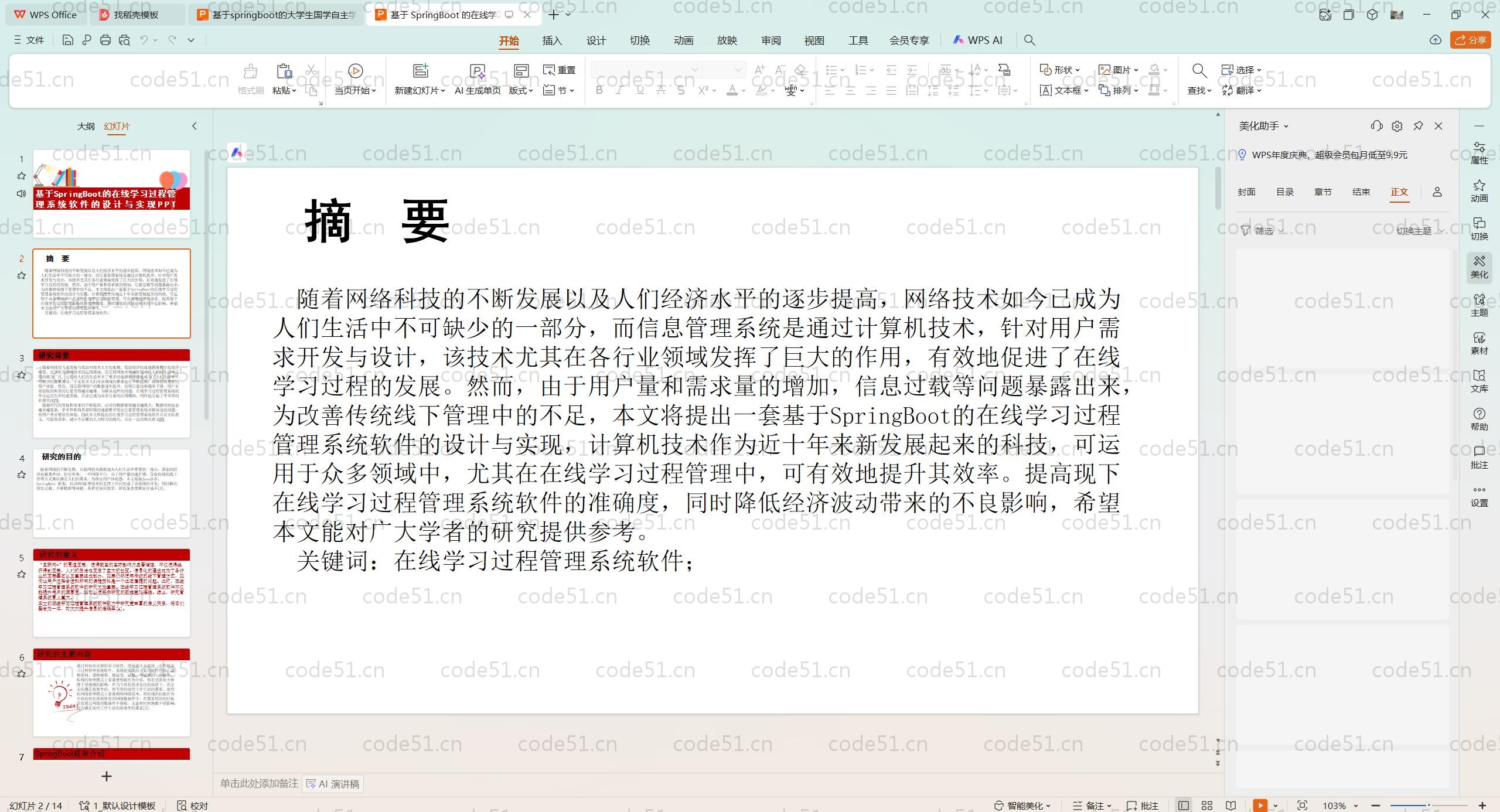Click the 动画 icon in right sidebar
The image size is (1500, 812).
pyautogui.click(x=1479, y=190)
